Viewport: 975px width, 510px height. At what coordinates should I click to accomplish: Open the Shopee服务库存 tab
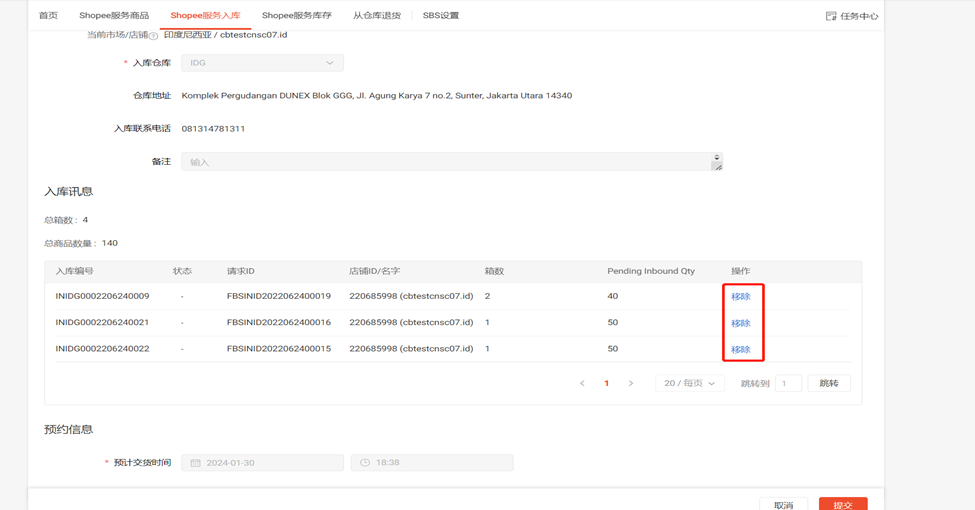click(x=296, y=16)
